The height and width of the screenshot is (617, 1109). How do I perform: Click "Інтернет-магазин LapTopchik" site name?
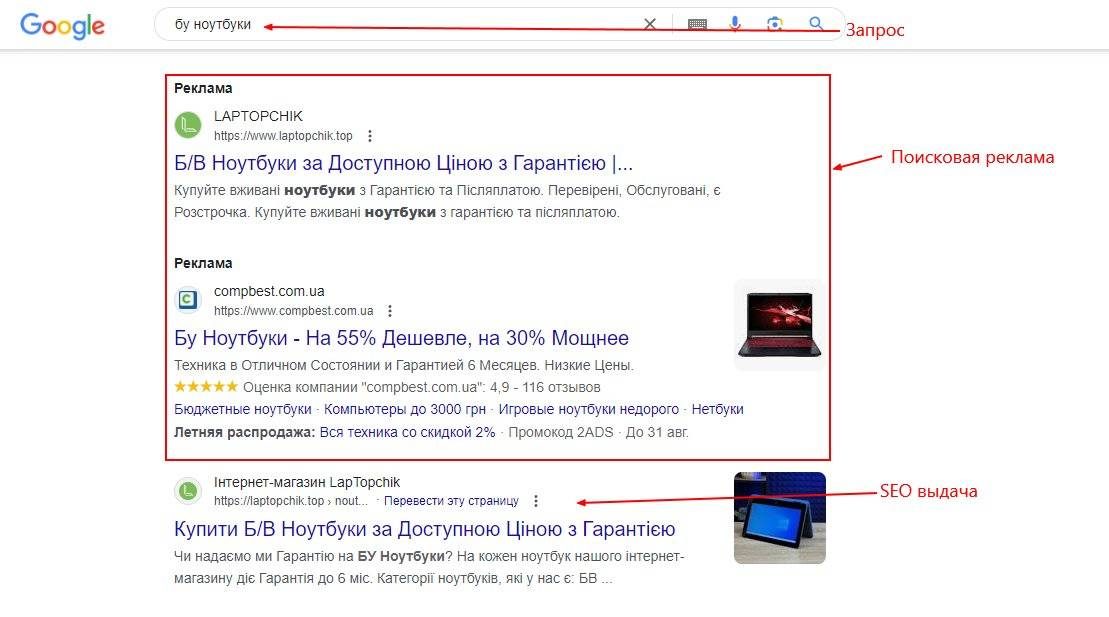307,483
